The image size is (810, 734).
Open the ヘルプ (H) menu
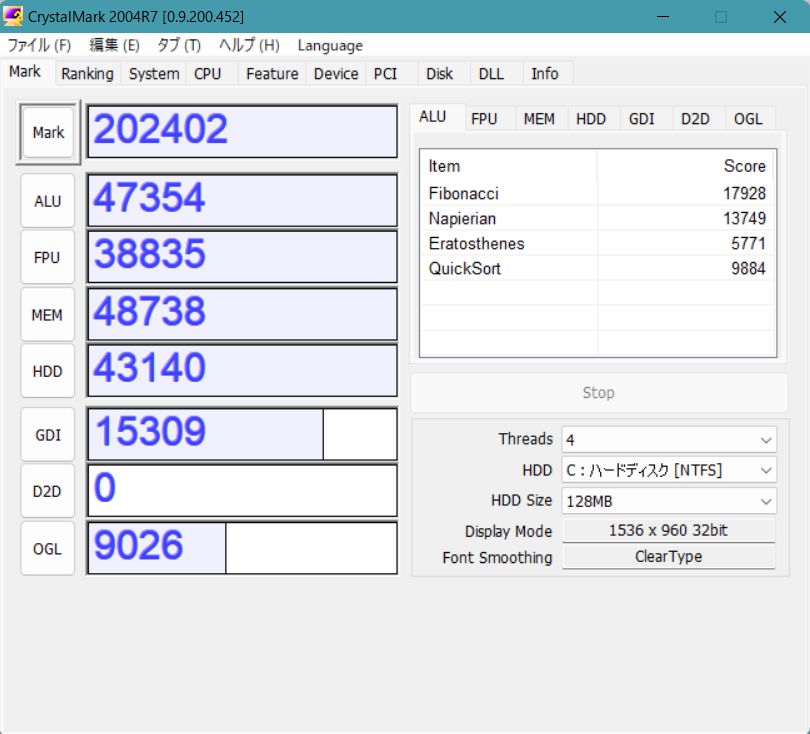click(x=249, y=45)
